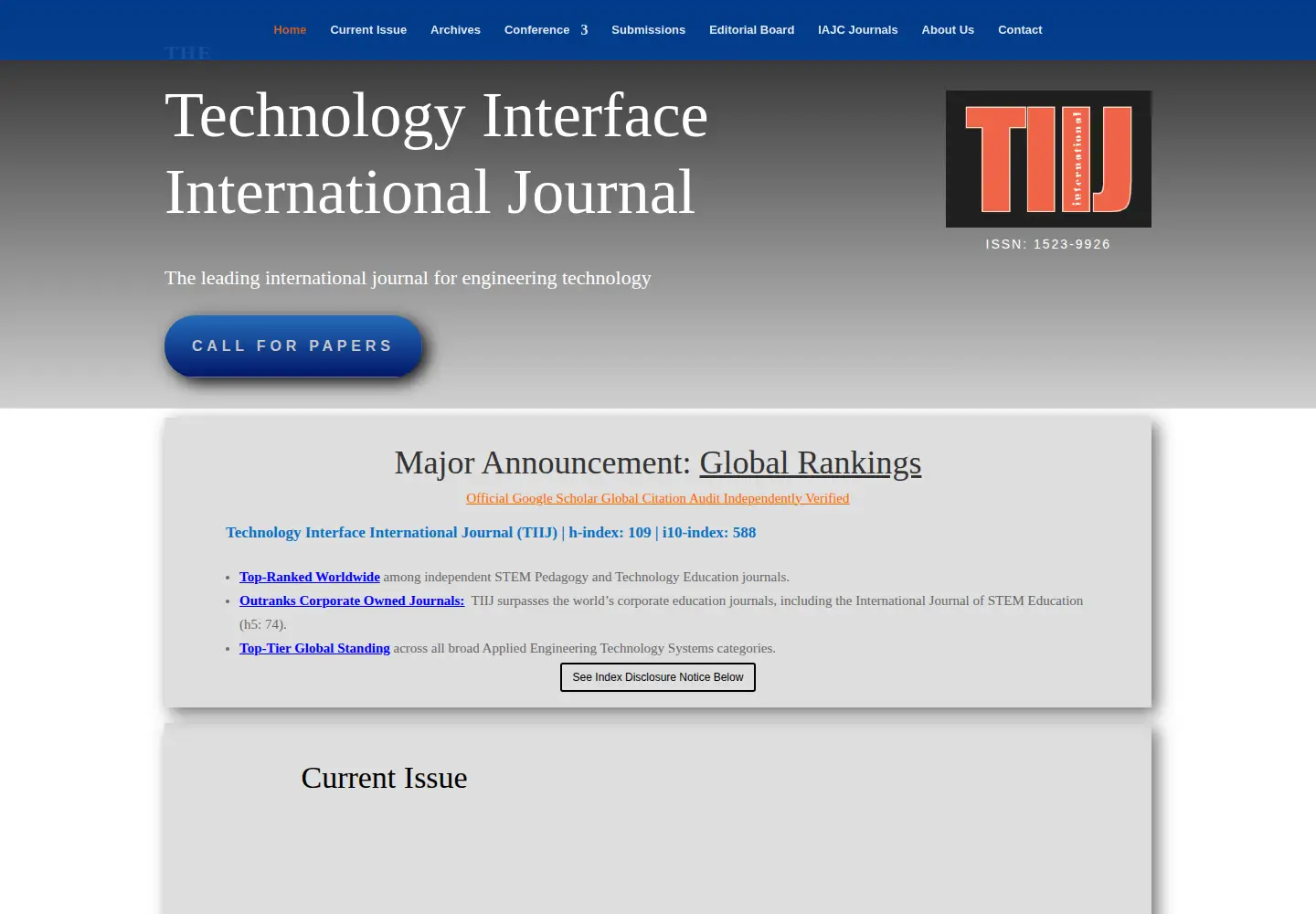
Task: Click the Technology Interface International Journal title
Action: (x=437, y=154)
